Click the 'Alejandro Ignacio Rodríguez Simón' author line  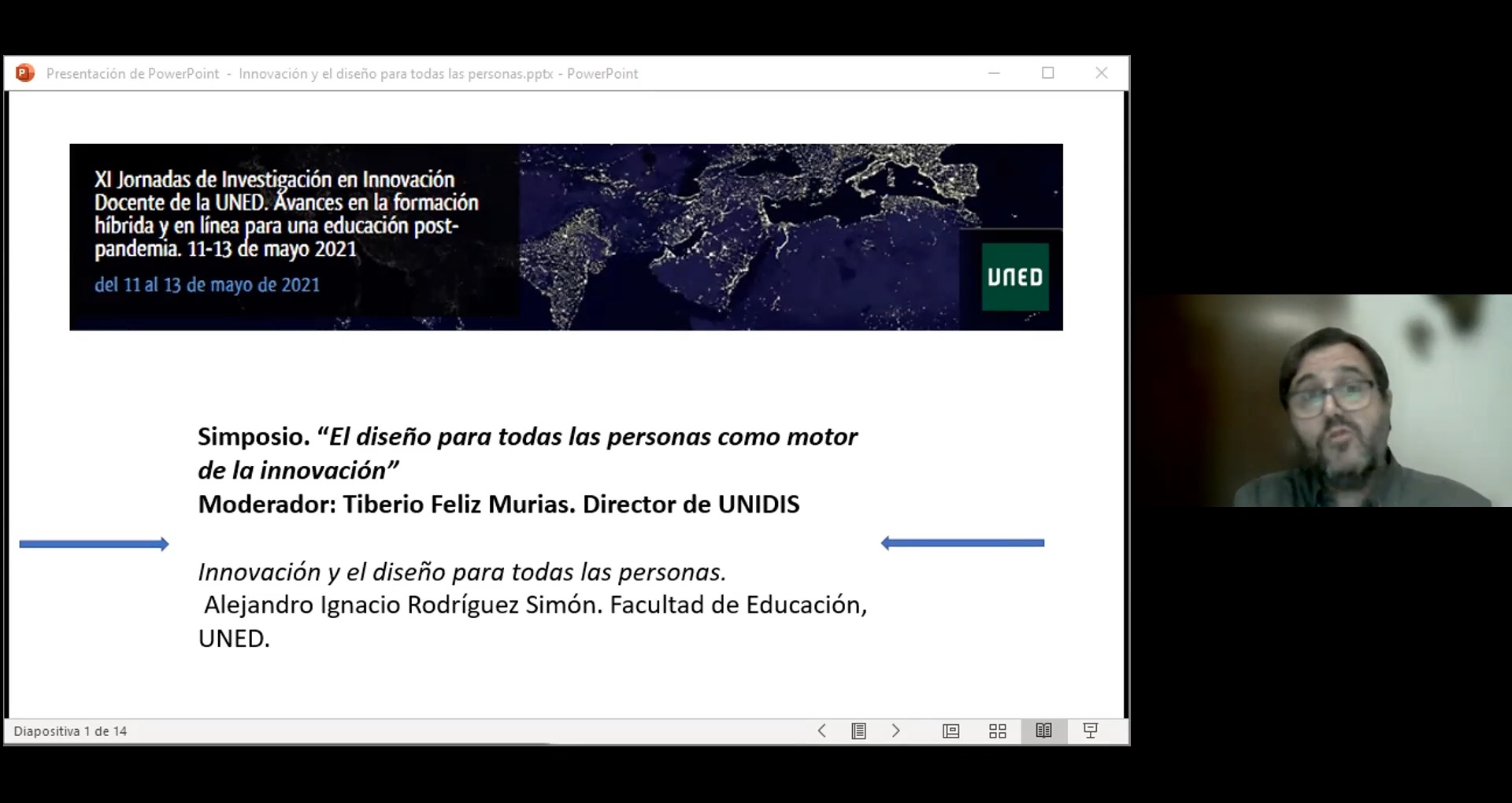coord(532,621)
